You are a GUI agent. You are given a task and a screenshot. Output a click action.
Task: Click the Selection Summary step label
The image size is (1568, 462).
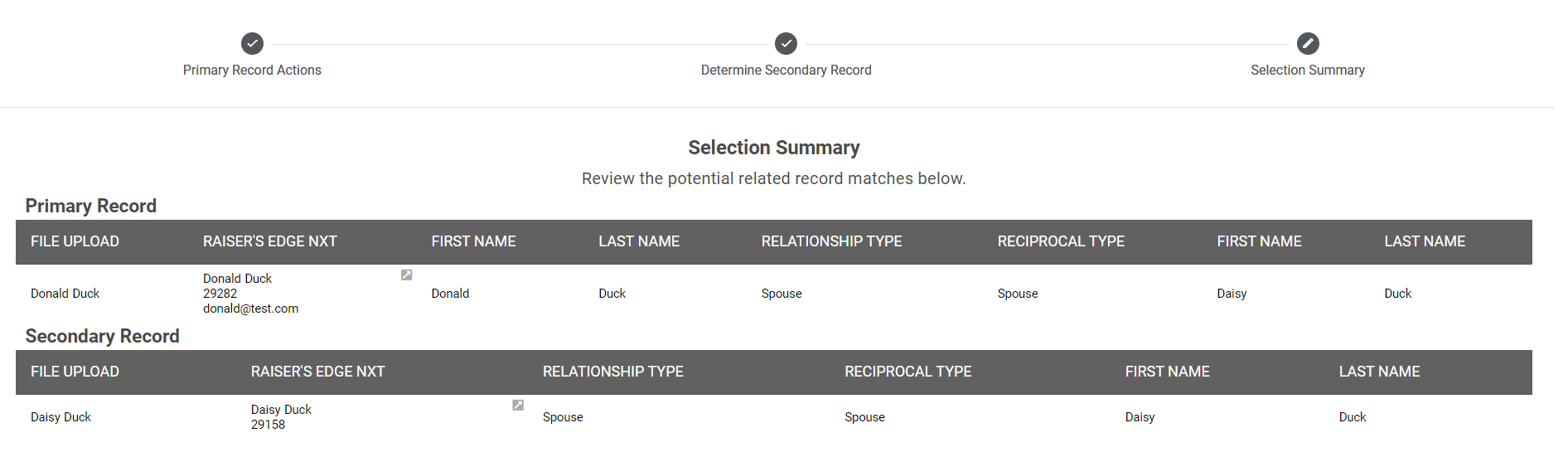coord(1307,71)
